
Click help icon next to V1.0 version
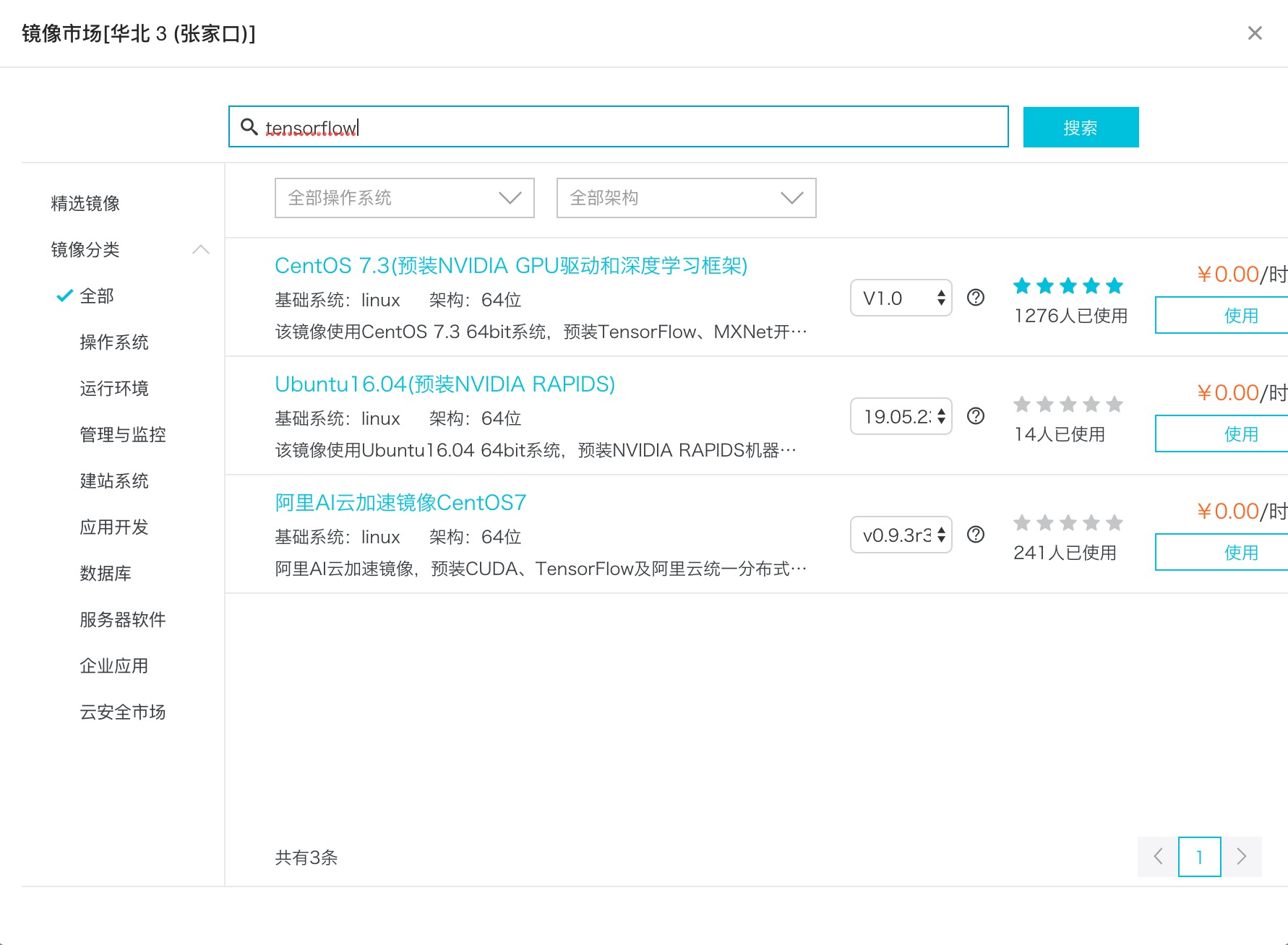[976, 298]
